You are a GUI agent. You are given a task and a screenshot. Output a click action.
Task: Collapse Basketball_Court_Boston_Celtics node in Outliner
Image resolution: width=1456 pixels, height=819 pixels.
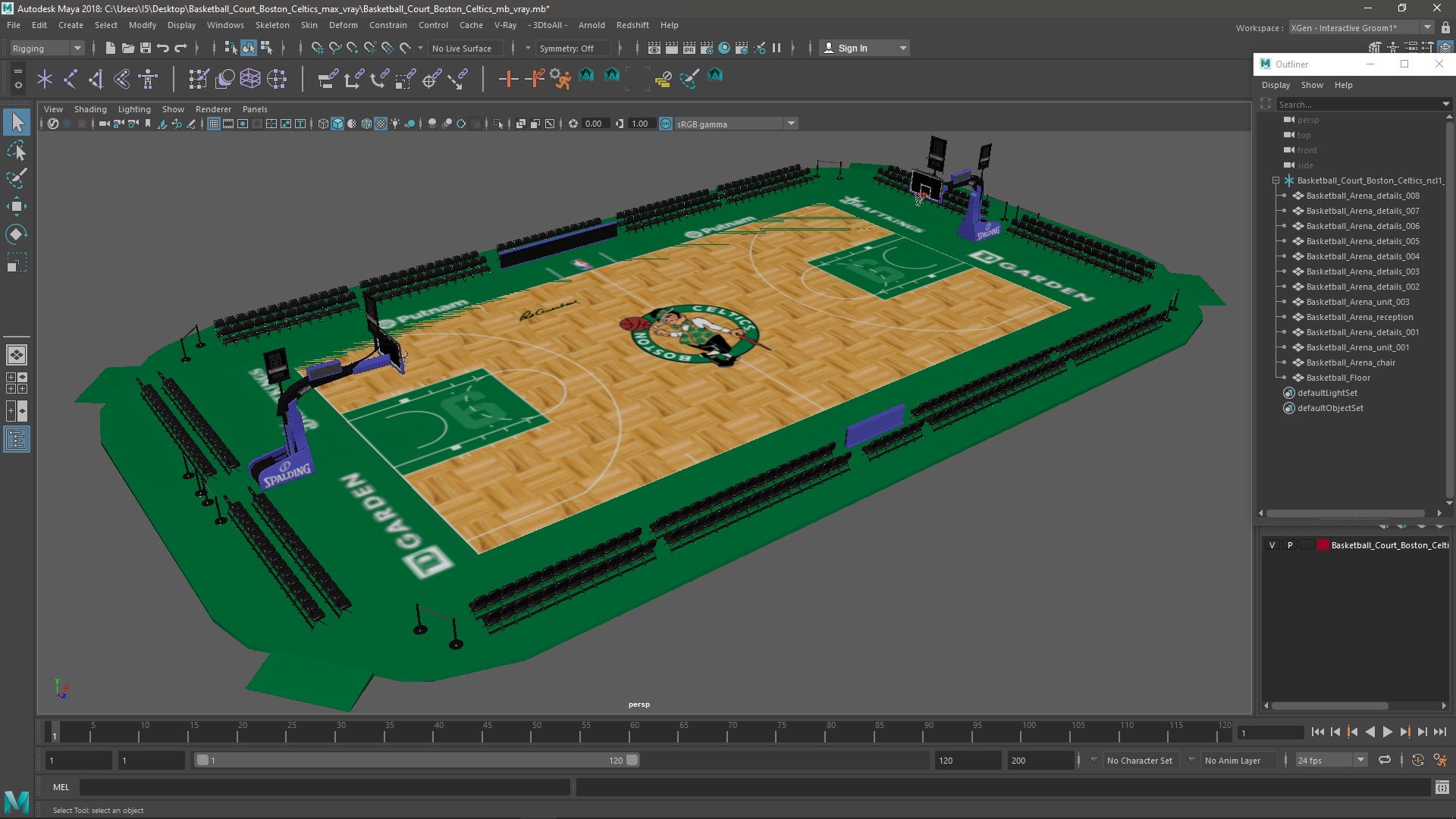point(1276,180)
